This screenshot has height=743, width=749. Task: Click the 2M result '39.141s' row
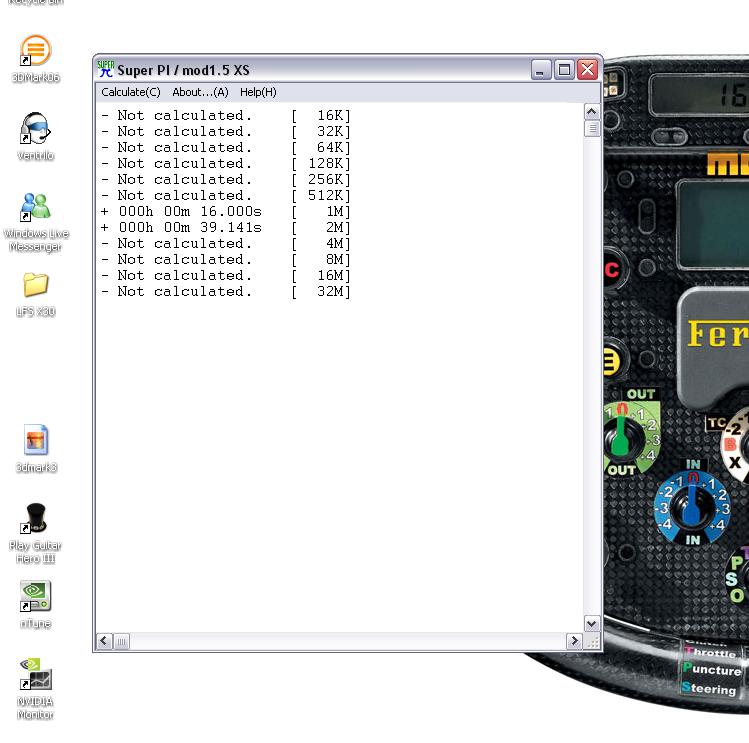[x=226, y=227]
